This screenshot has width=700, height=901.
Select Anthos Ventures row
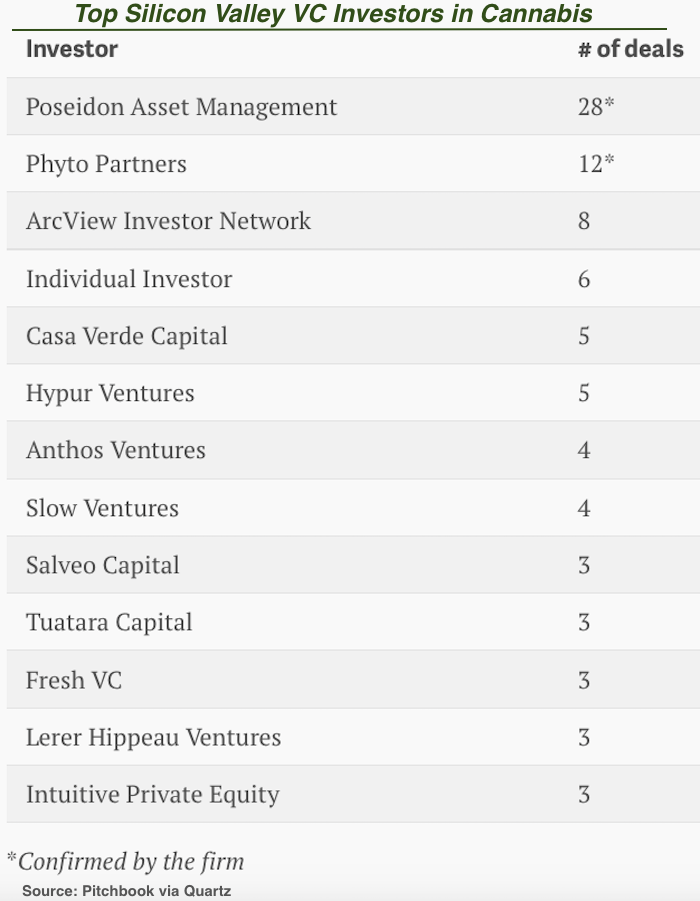click(x=353, y=450)
